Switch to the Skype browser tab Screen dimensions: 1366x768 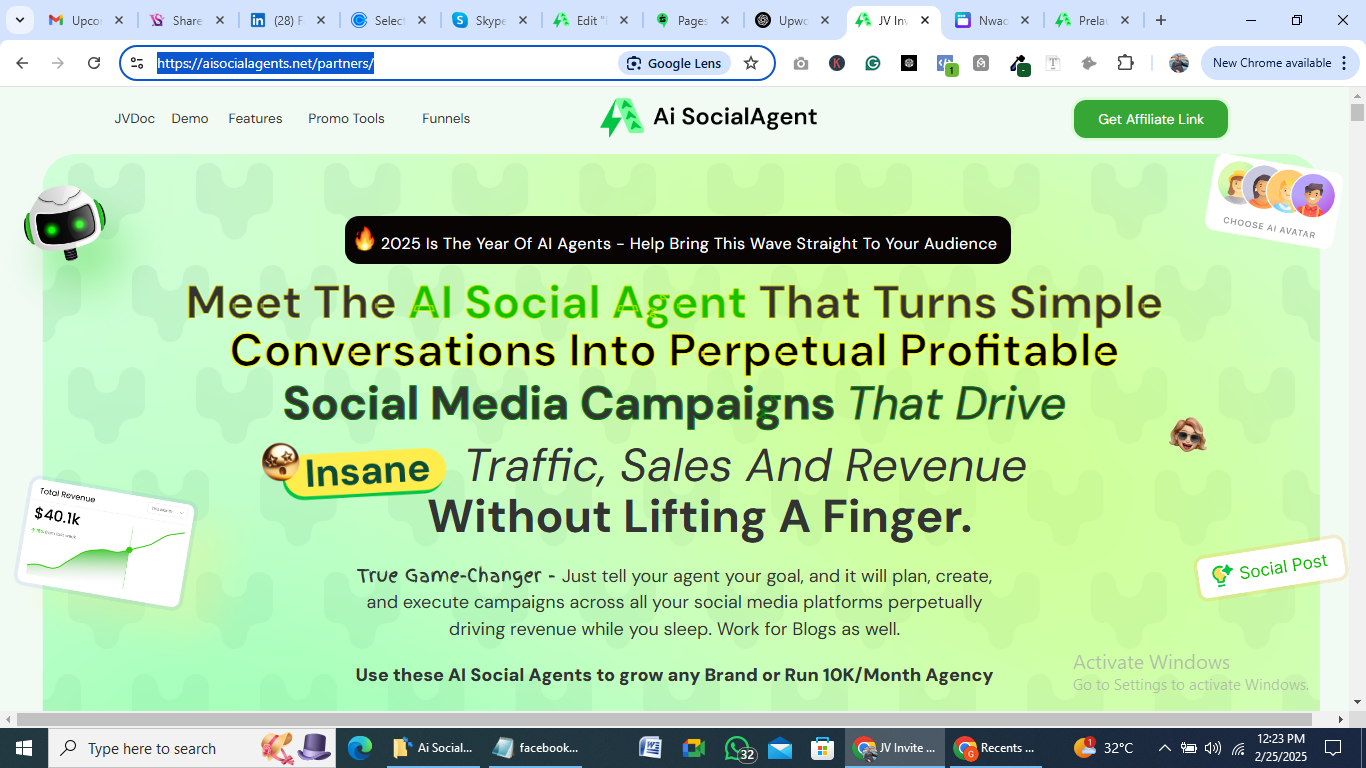490,20
